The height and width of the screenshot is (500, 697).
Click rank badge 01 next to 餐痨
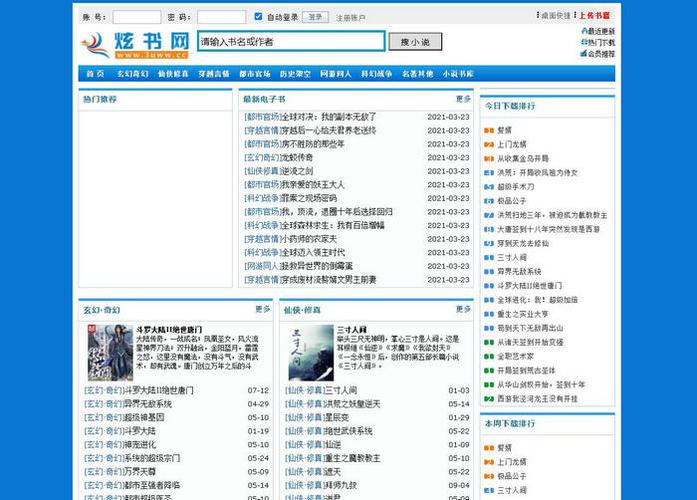pyautogui.click(x=489, y=130)
